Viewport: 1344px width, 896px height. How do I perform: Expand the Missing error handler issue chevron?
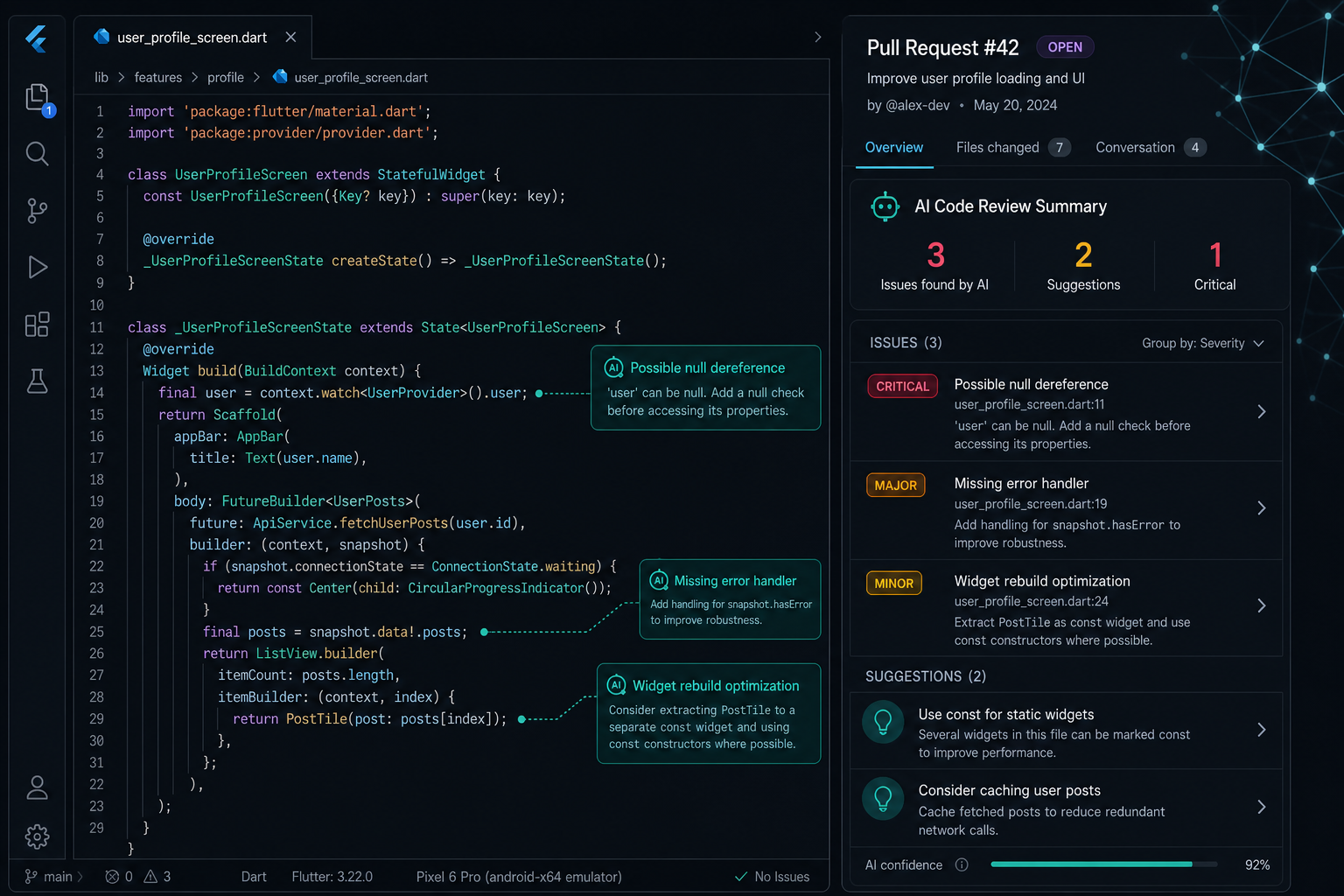1261,507
